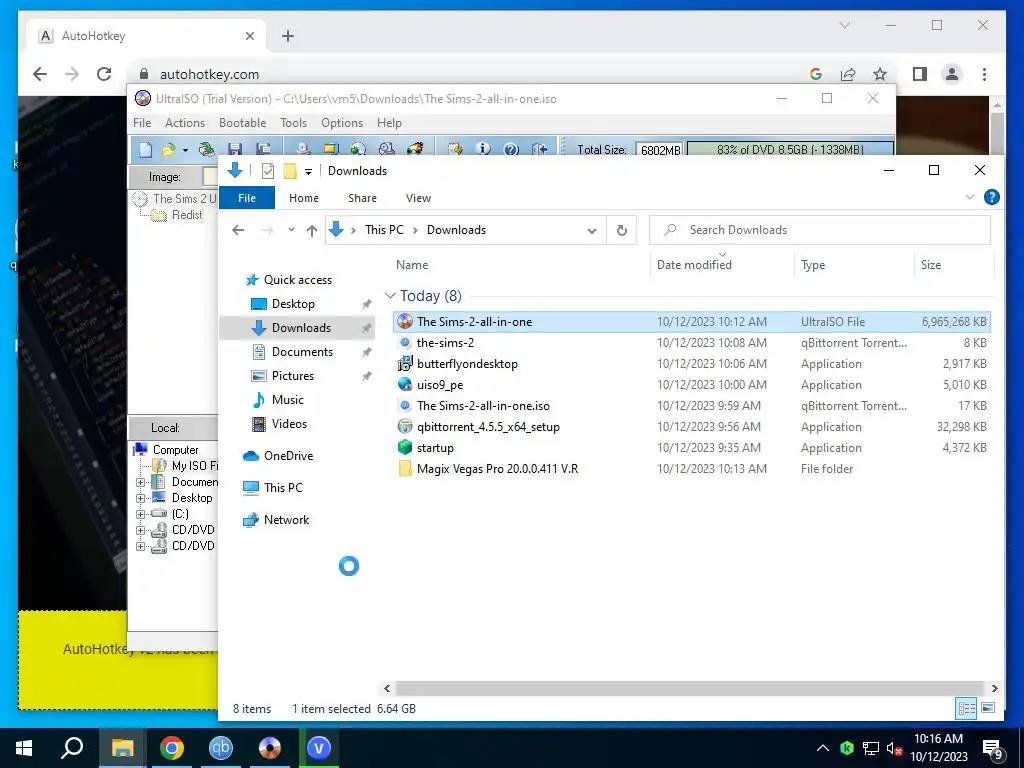Image resolution: width=1024 pixels, height=768 pixels.
Task: Expand Documents node in UltraISO Local tree
Action: pos(140,483)
